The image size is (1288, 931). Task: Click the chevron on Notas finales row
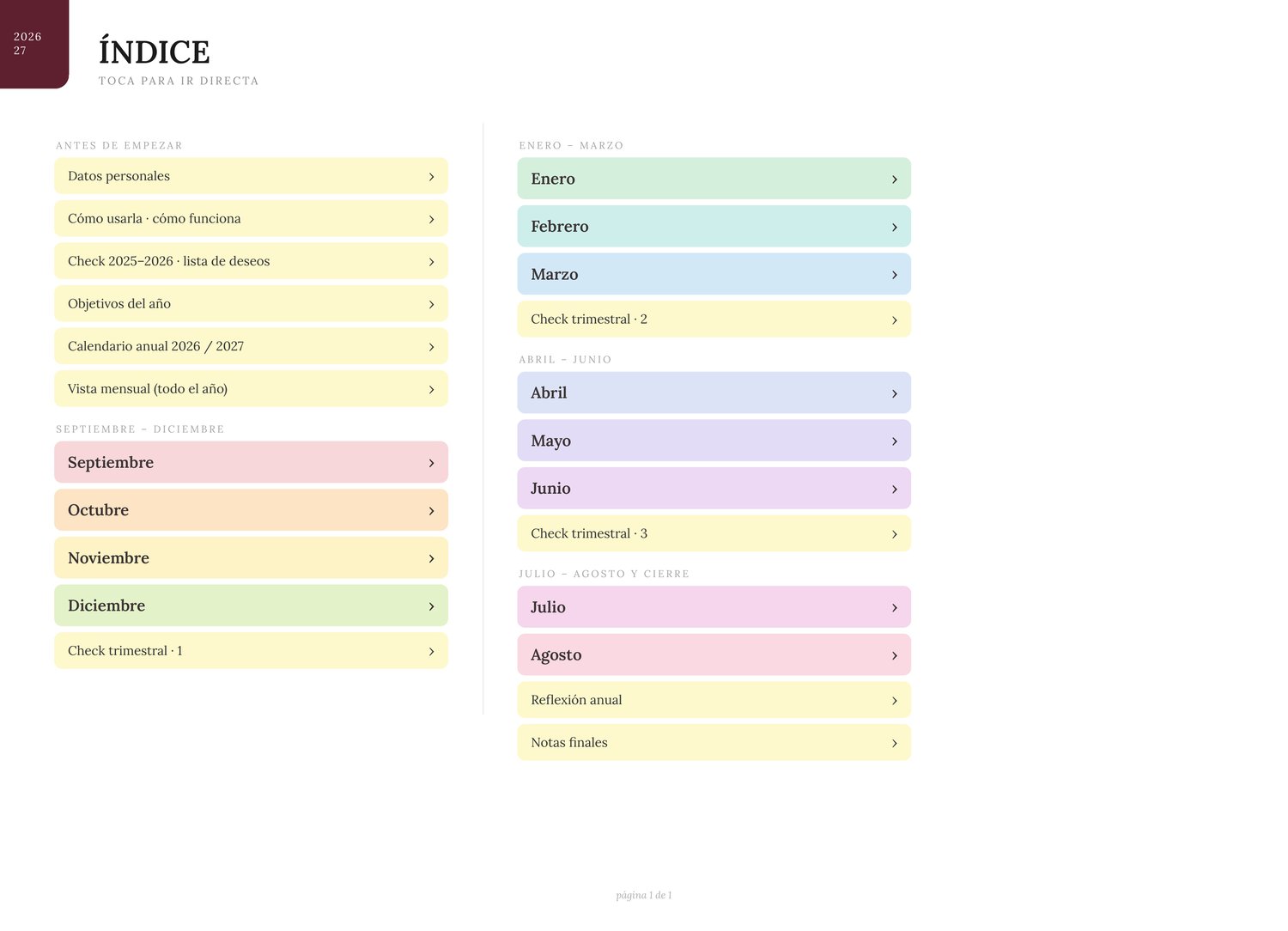pyautogui.click(x=894, y=744)
